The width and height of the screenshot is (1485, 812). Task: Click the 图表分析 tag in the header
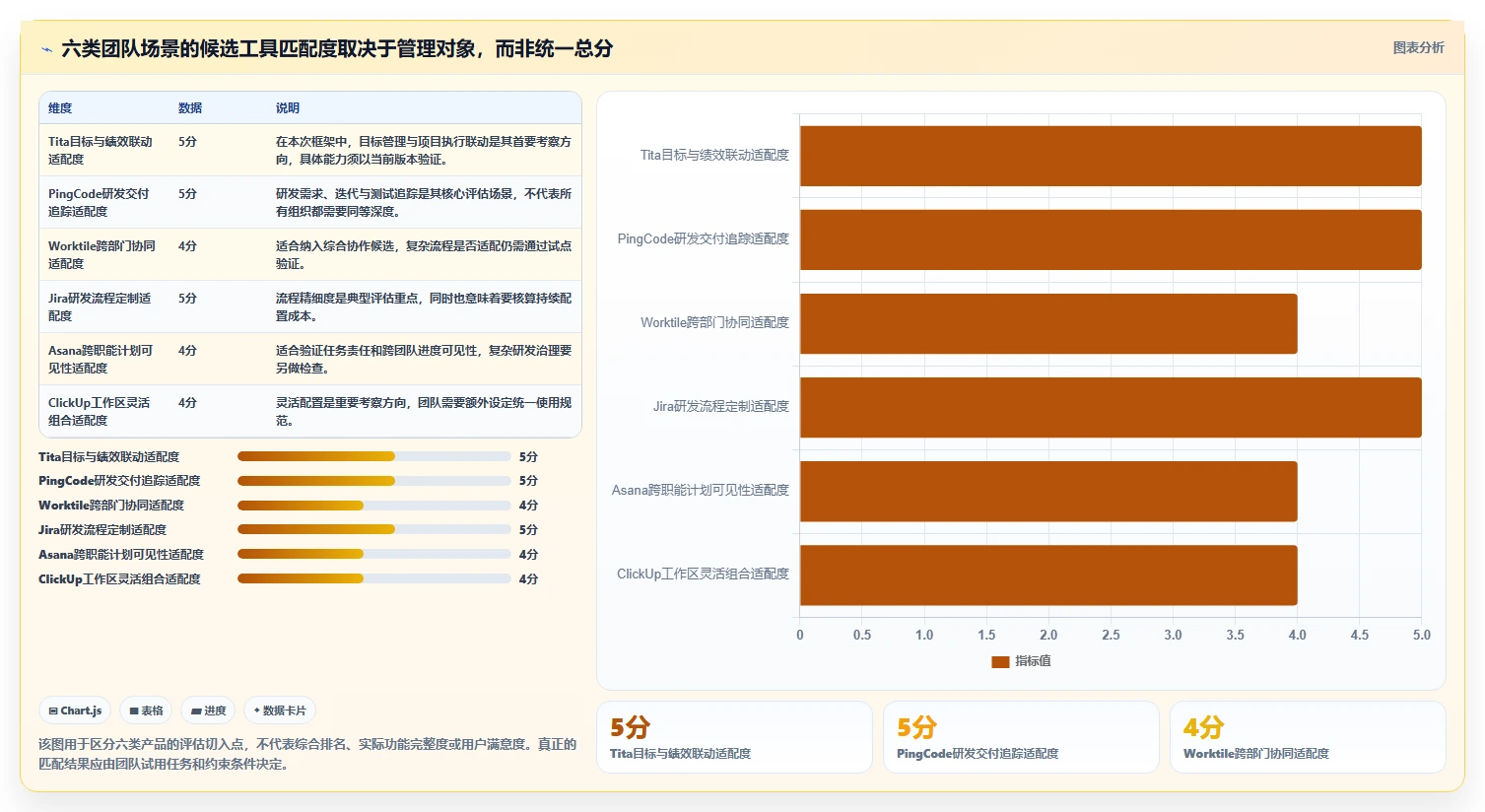point(1418,47)
